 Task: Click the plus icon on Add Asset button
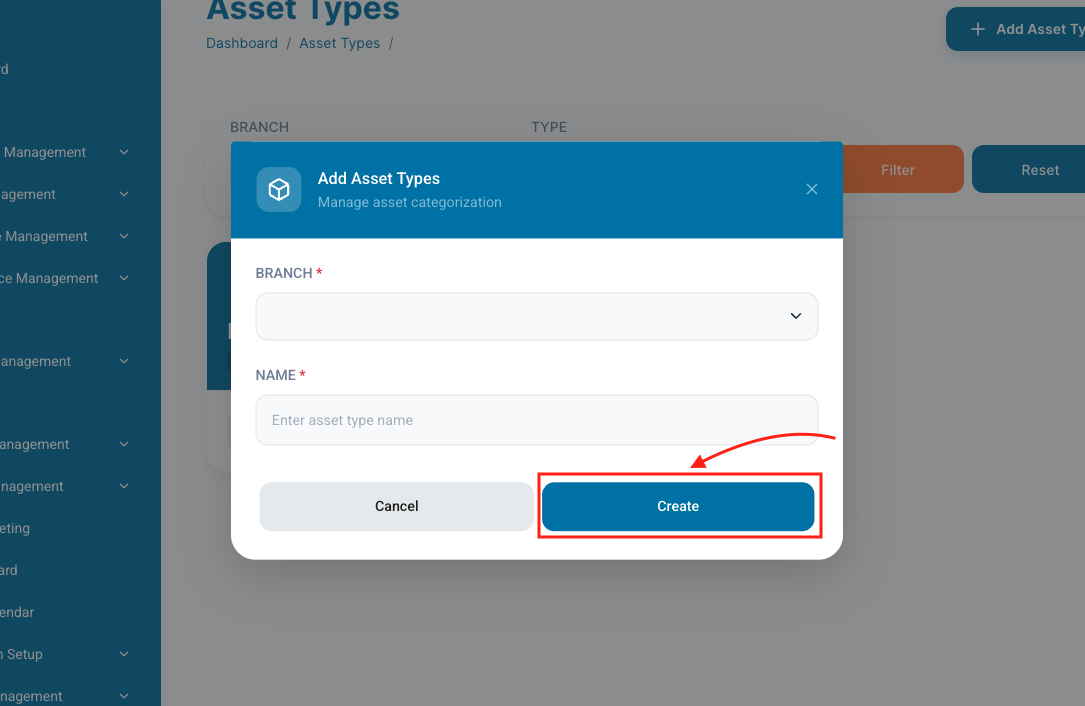tap(978, 29)
